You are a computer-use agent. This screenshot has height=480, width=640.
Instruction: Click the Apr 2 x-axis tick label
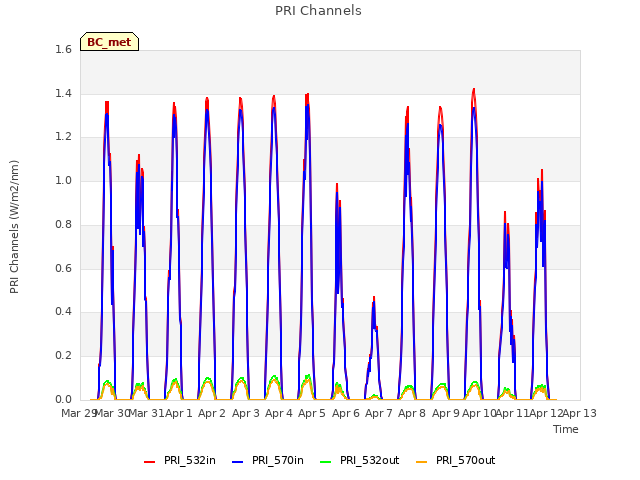(x=212, y=413)
